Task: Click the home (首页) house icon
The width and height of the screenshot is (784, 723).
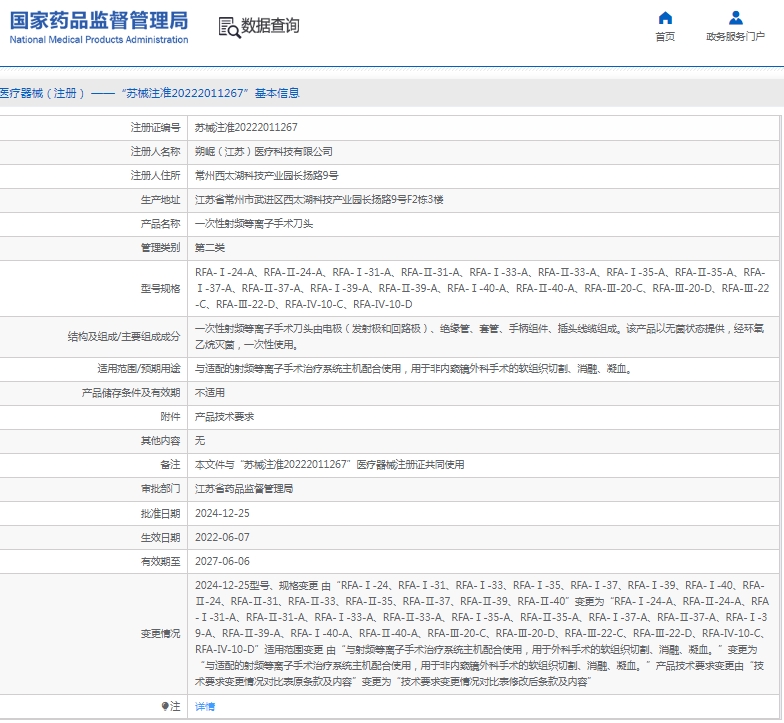Action: point(665,18)
